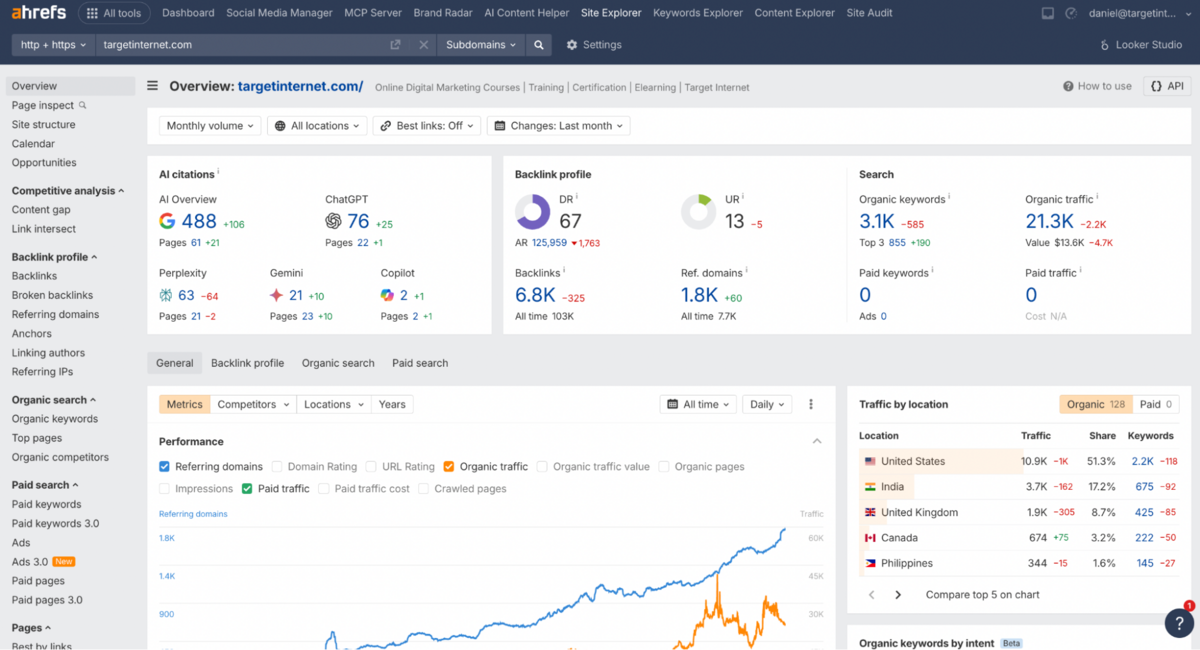Click the Ahrefs logo
The height and width of the screenshot is (650, 1200).
click(x=38, y=13)
